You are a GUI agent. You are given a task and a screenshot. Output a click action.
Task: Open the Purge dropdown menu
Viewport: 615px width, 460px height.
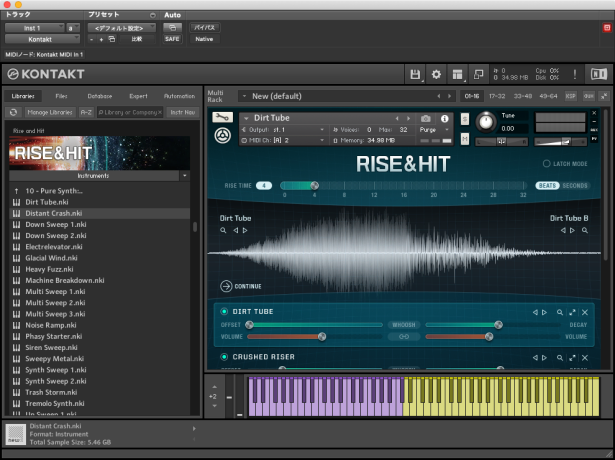click(431, 130)
